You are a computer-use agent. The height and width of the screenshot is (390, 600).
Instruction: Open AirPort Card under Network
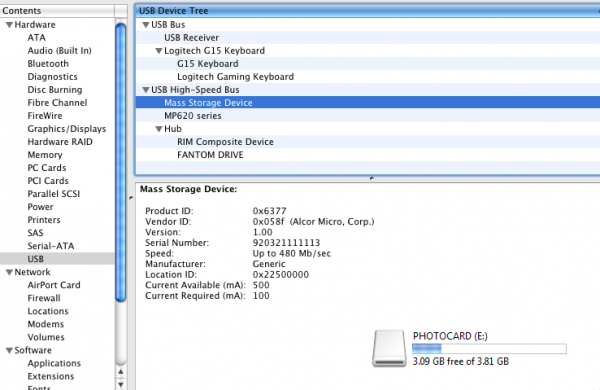coord(54,285)
